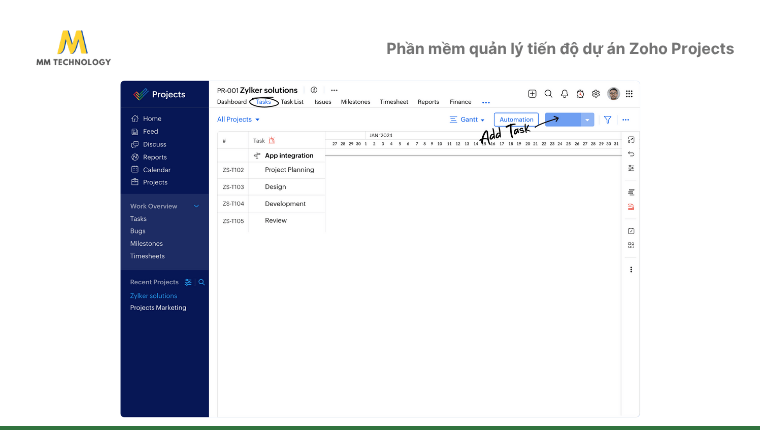Open the user profile avatar
This screenshot has width=760, height=430.
(x=613, y=94)
